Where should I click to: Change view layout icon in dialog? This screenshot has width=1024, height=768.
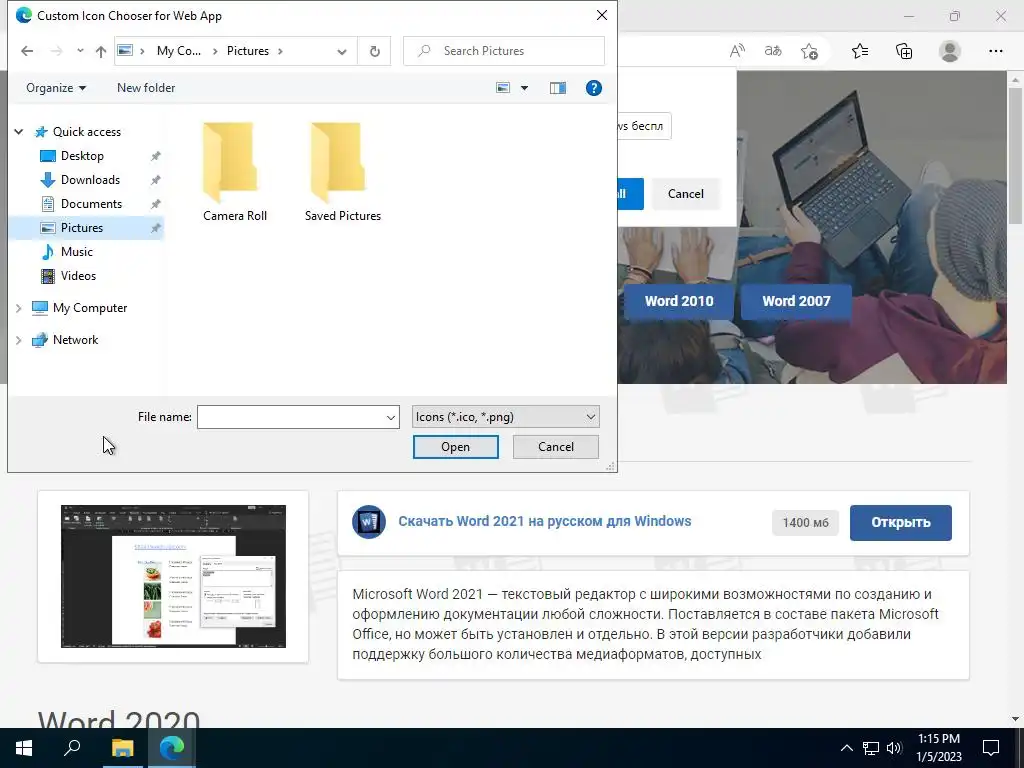(x=503, y=88)
